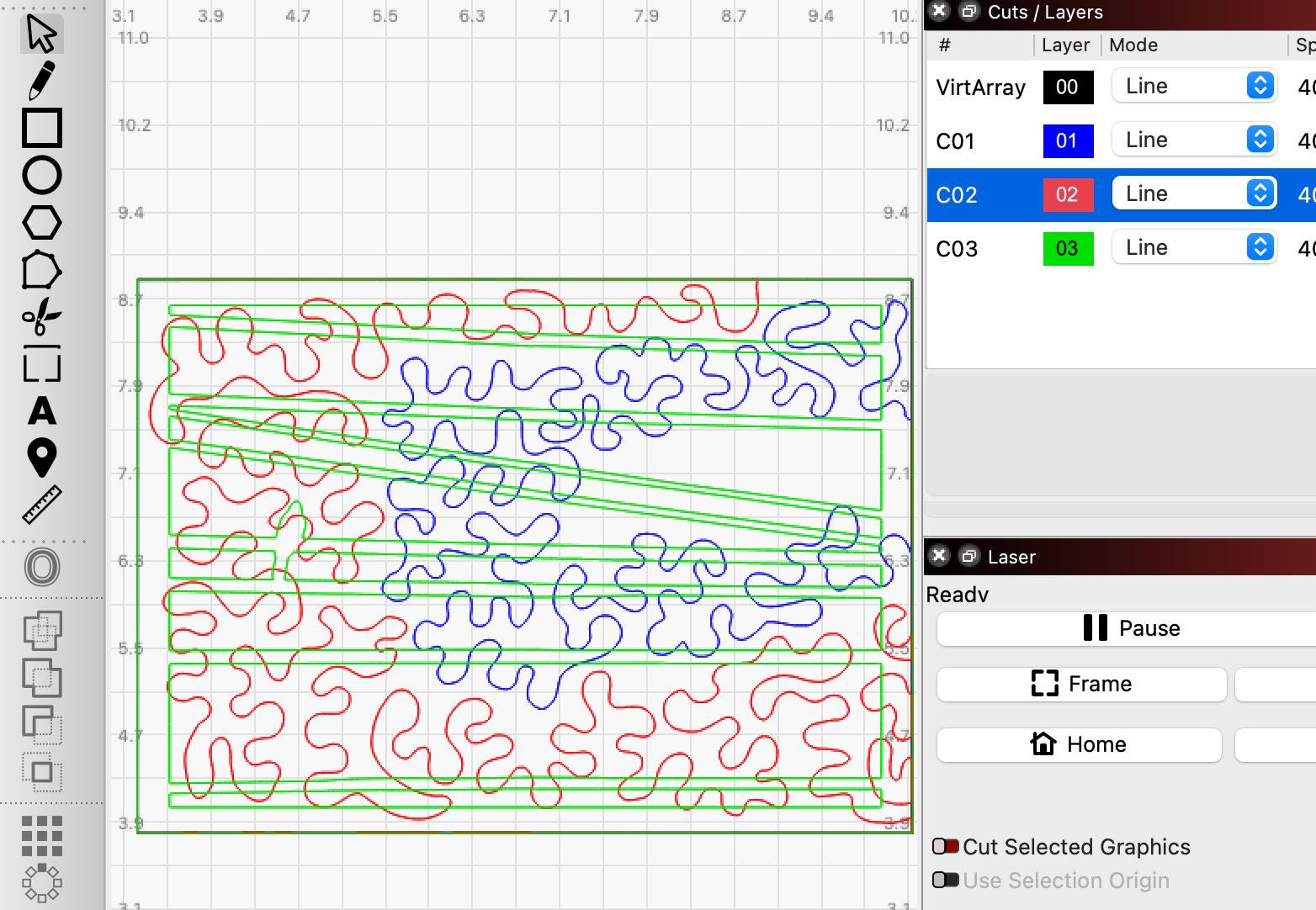
Task: Open Mode dropdown for VirtArray layer
Action: tap(1194, 87)
